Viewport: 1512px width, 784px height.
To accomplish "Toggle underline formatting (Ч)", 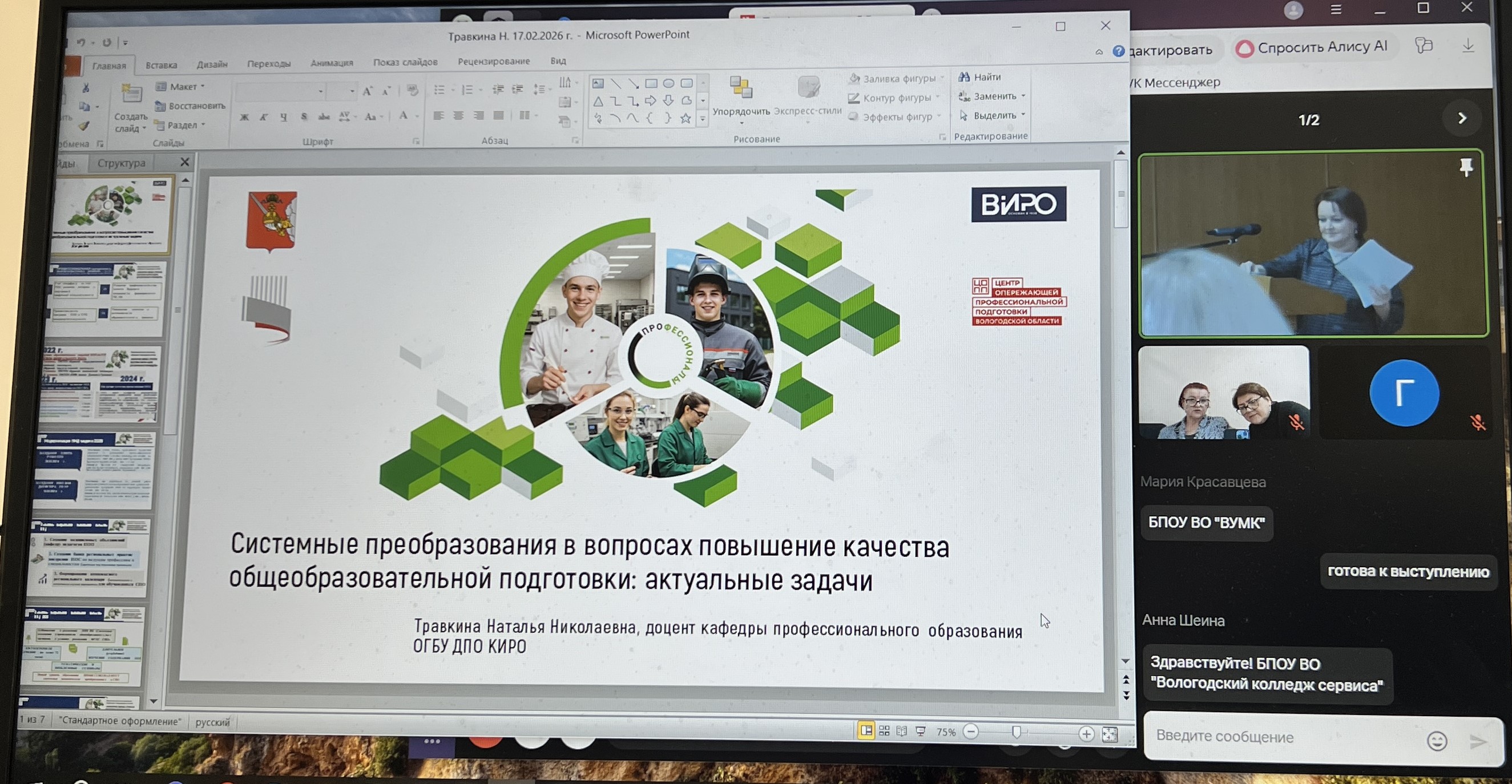I will pos(284,117).
